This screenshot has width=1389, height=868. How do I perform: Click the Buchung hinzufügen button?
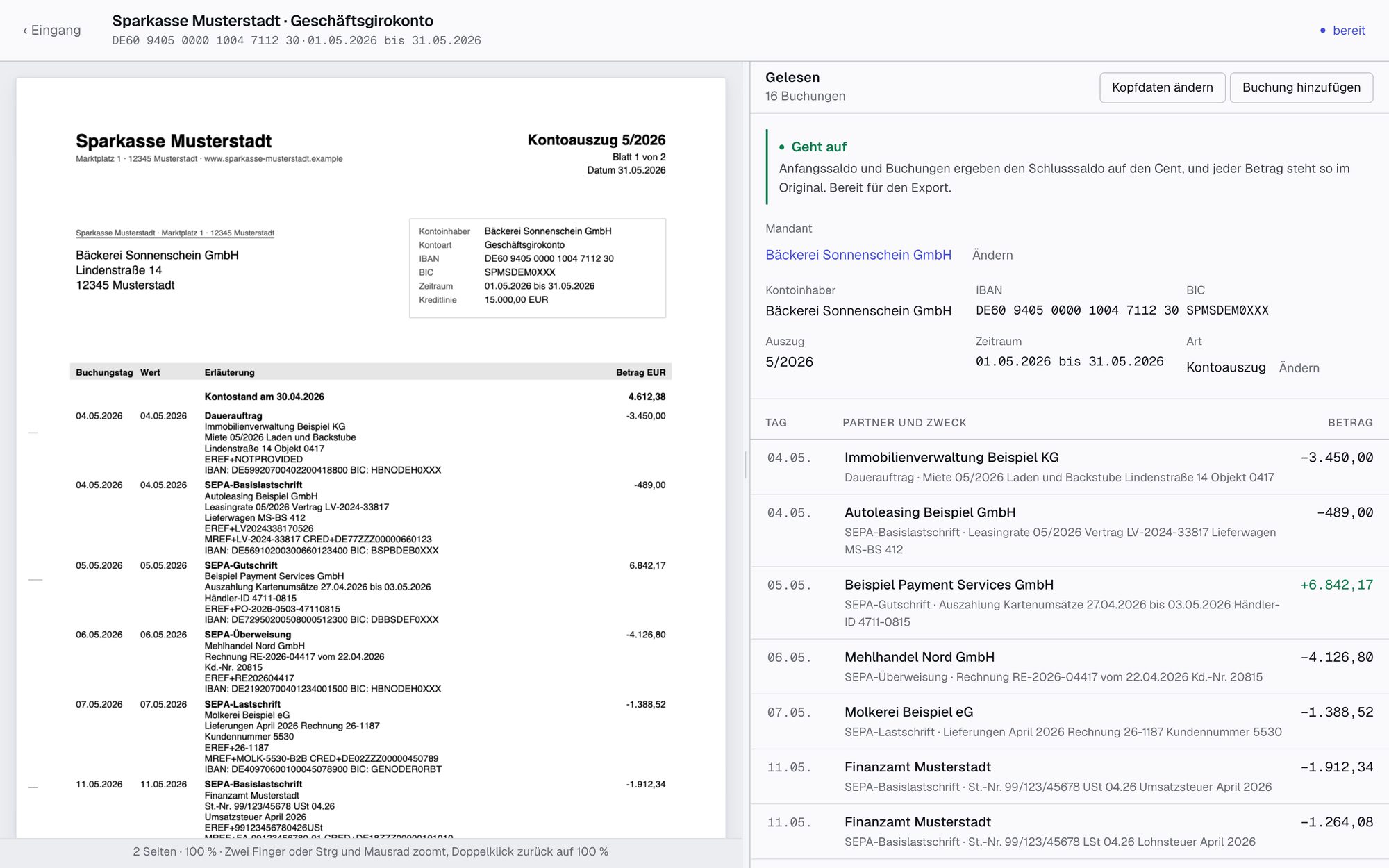click(1301, 87)
